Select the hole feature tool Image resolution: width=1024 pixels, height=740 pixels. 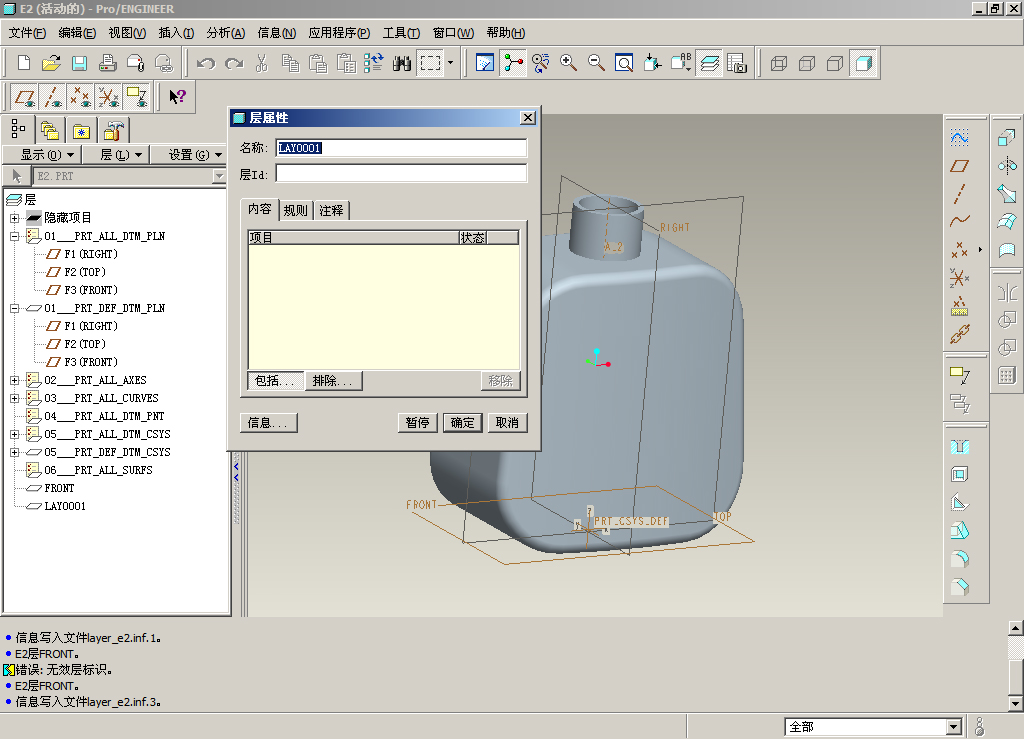(x=960, y=447)
